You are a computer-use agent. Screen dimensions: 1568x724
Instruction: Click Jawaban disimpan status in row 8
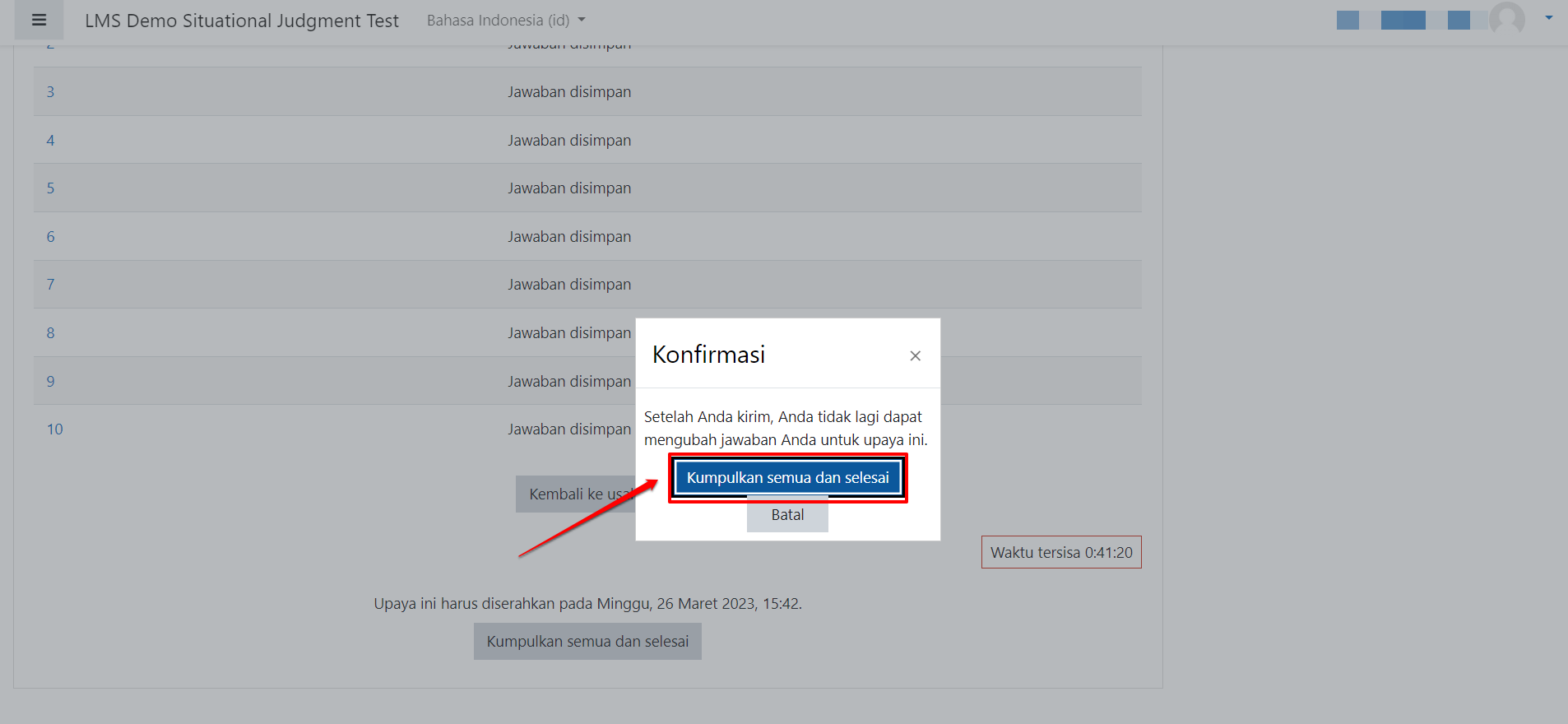pyautogui.click(x=569, y=332)
